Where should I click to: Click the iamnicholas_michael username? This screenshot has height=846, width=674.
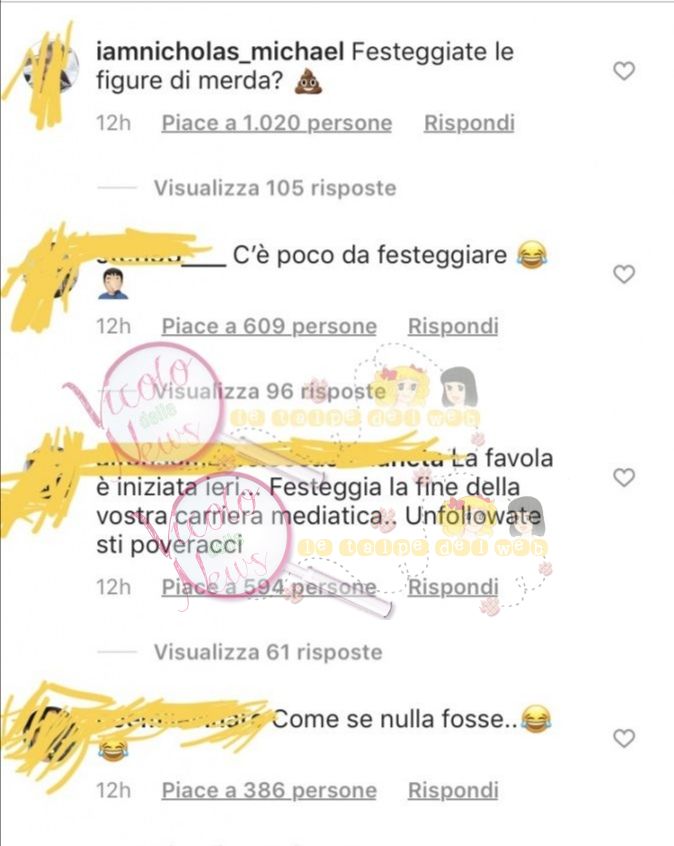point(220,52)
